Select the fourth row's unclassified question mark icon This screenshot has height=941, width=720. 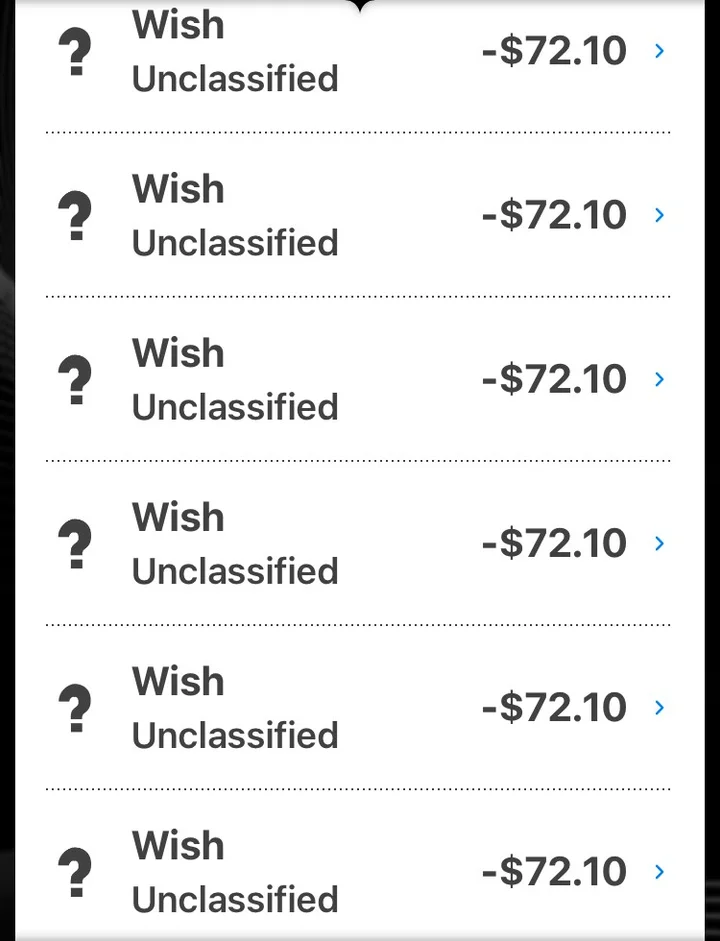pyautogui.click(x=75, y=544)
